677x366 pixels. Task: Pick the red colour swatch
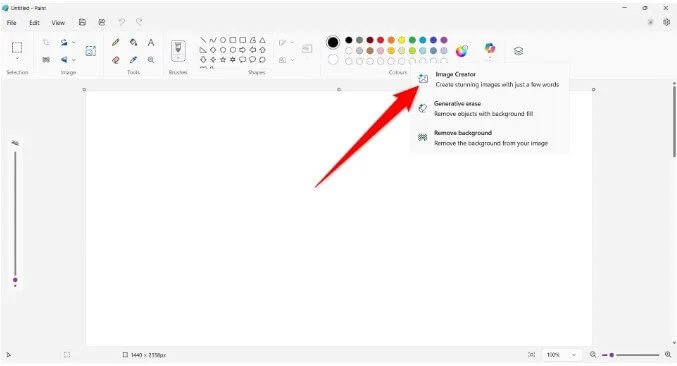[380, 40]
